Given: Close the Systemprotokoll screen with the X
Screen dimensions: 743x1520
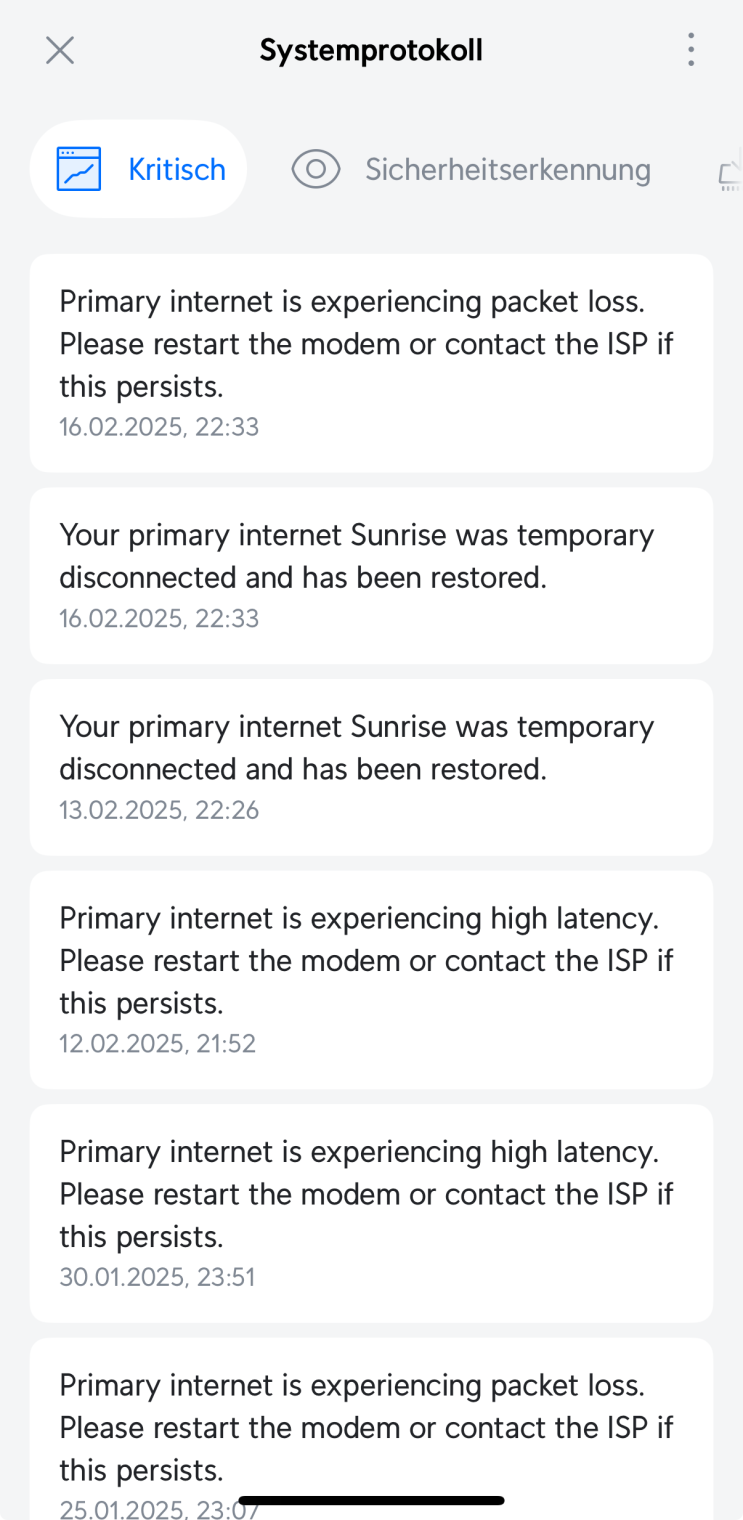Looking at the screenshot, I should (60, 50).
